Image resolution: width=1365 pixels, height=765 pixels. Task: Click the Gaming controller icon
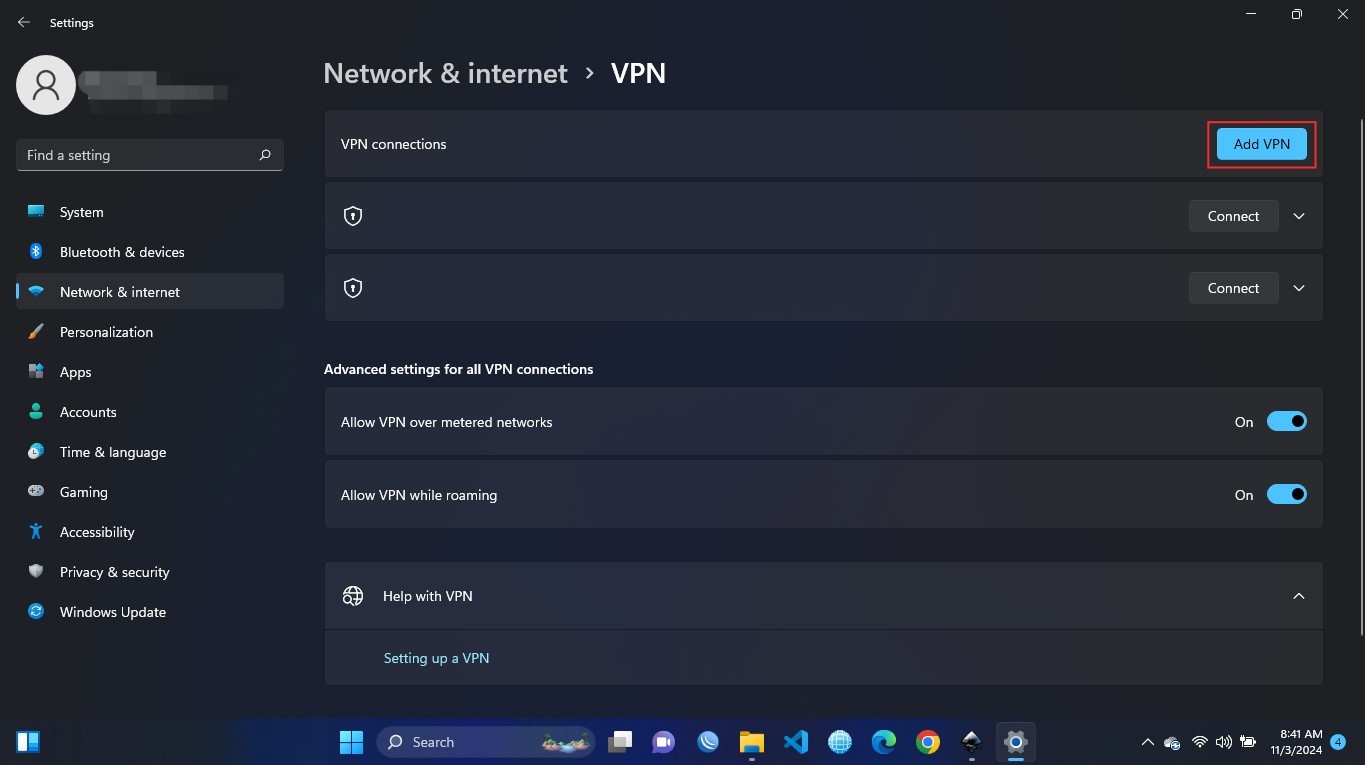[36, 492]
